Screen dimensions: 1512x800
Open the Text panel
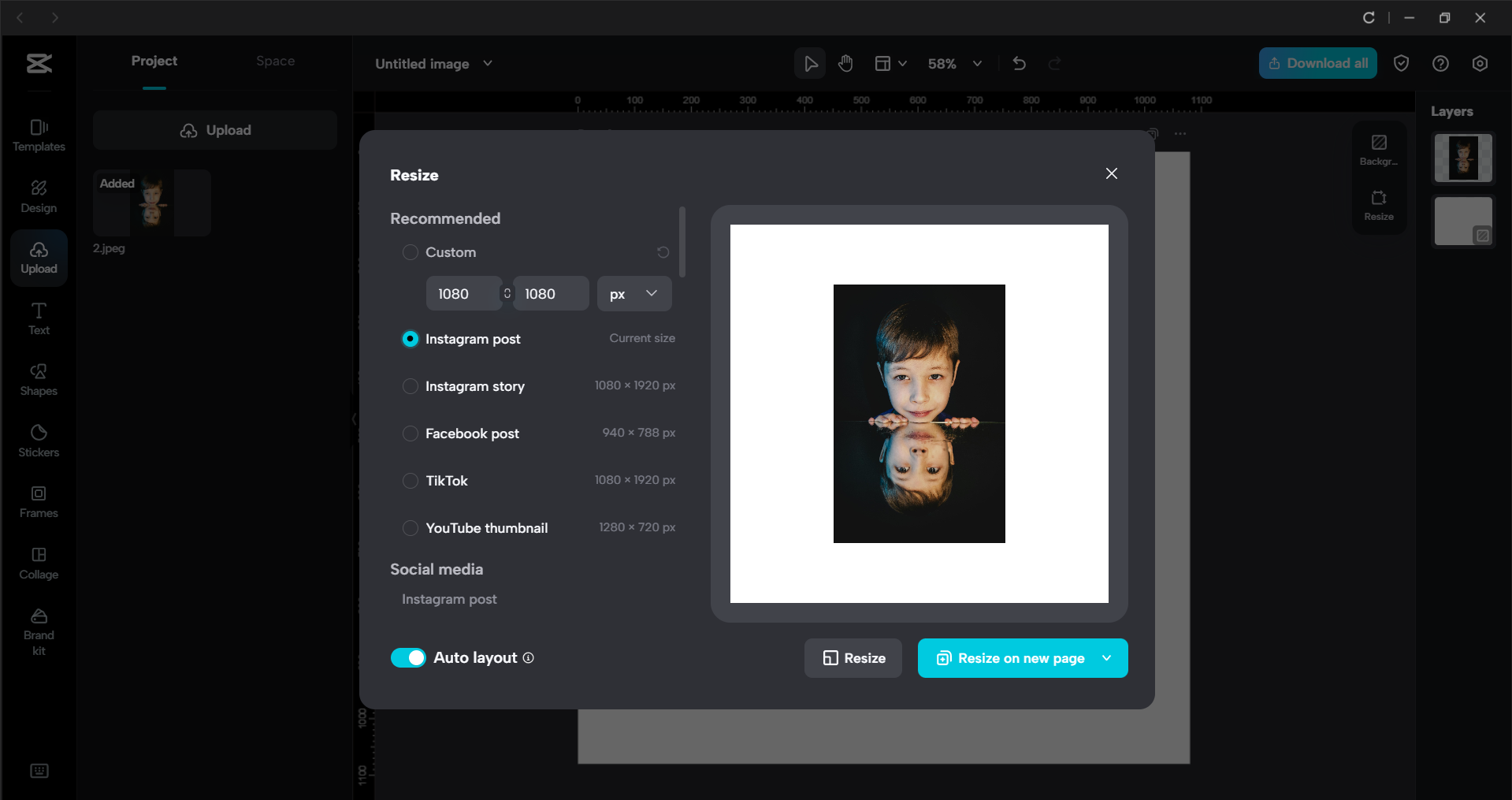coord(38,318)
